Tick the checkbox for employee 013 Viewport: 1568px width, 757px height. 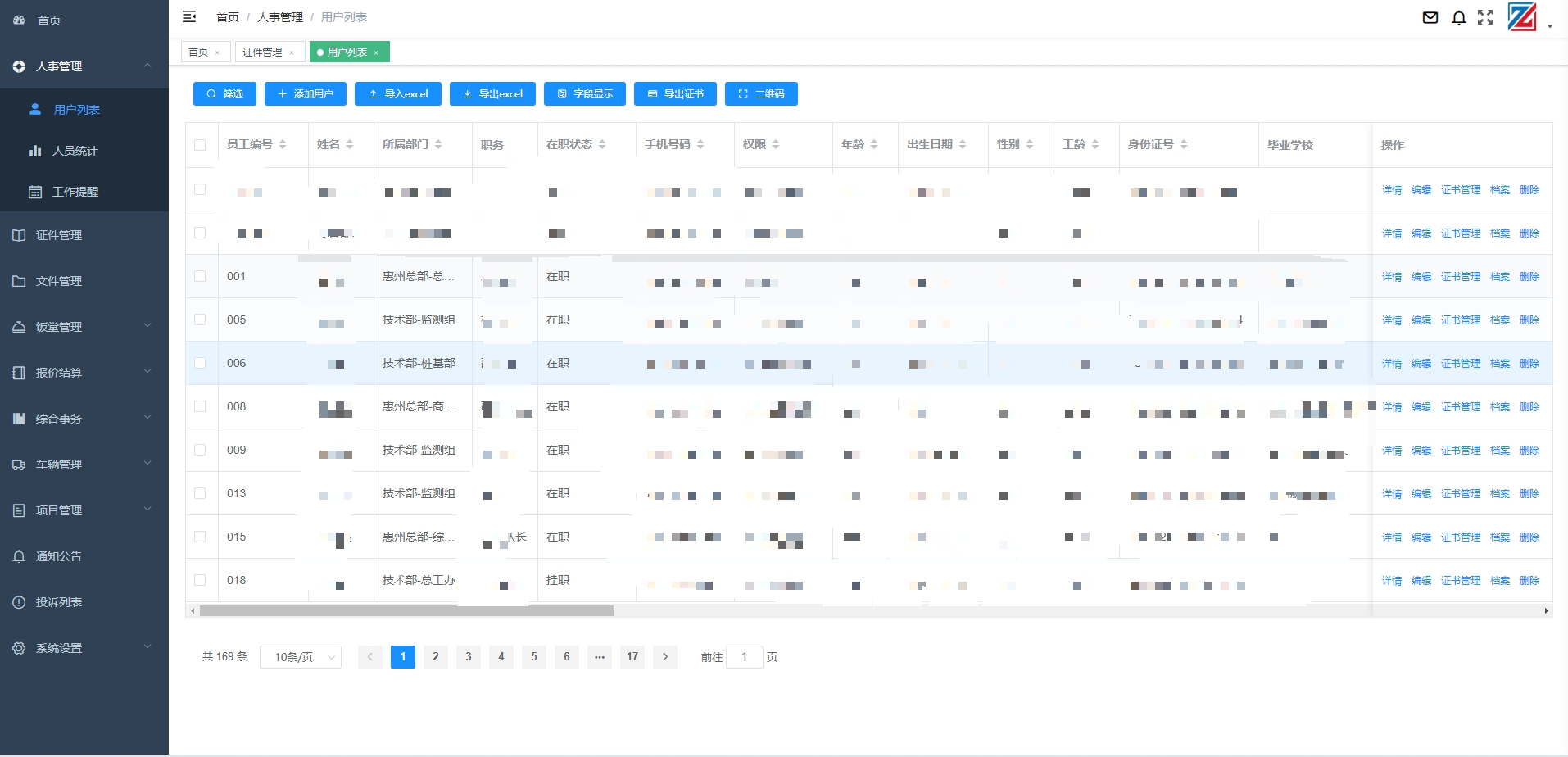(x=200, y=493)
